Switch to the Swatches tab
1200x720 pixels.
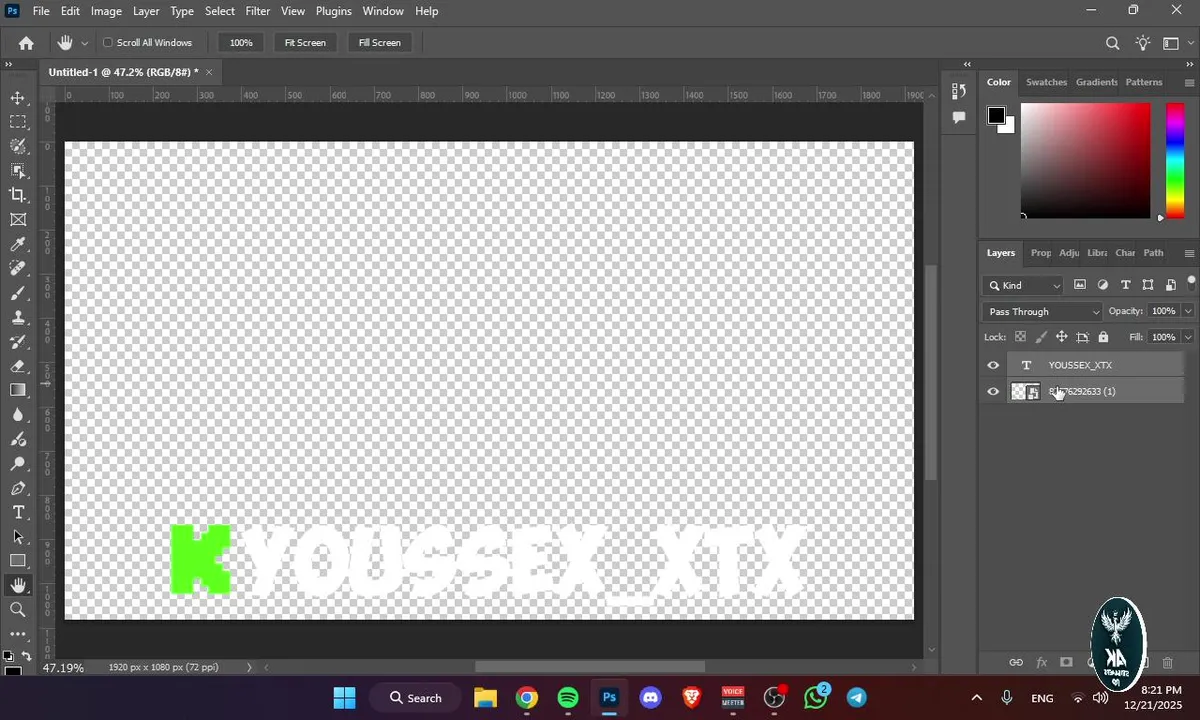1047,82
